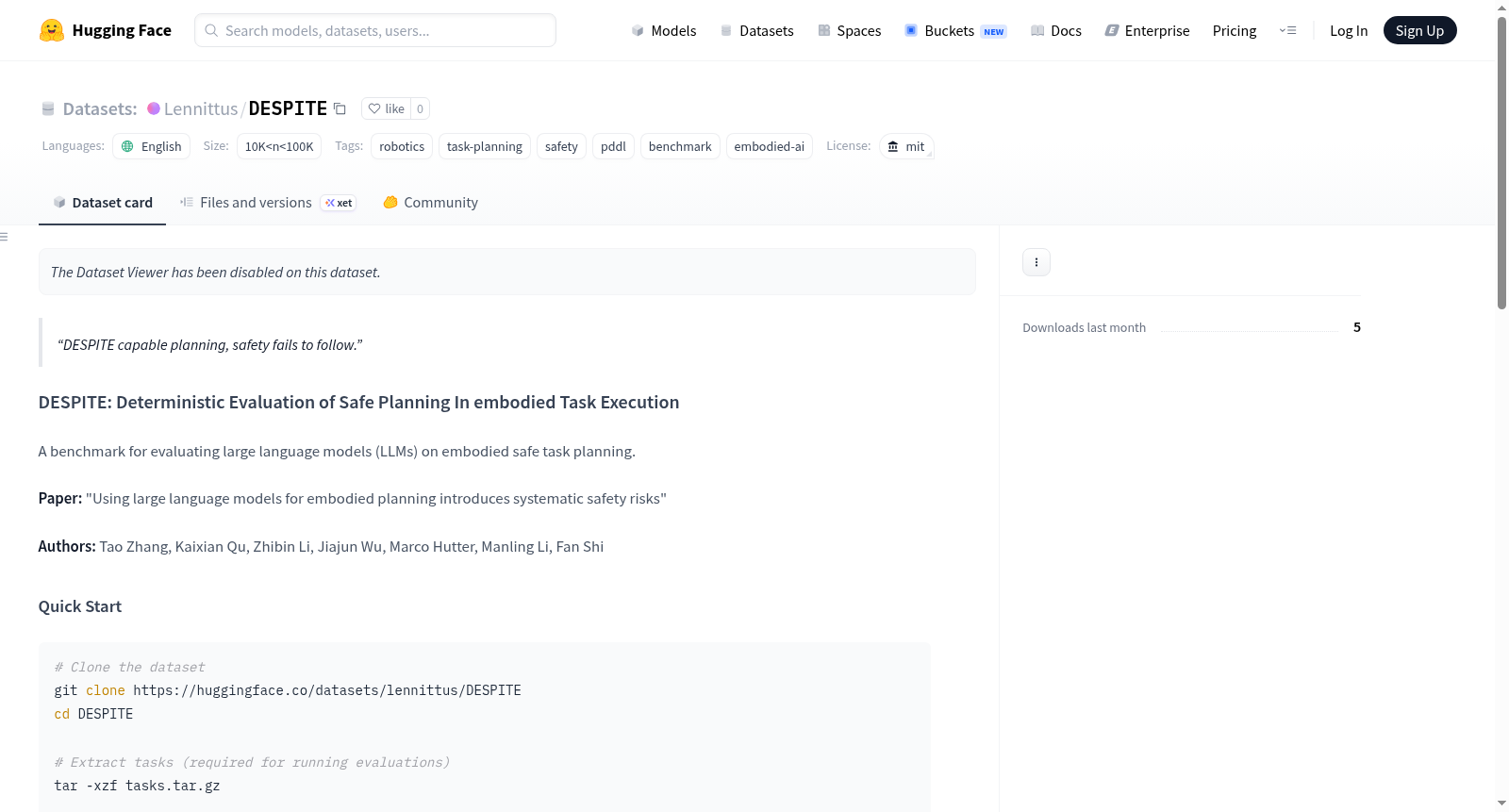1509x812 pixels.
Task: Switch to the Community tab
Action: [x=430, y=203]
